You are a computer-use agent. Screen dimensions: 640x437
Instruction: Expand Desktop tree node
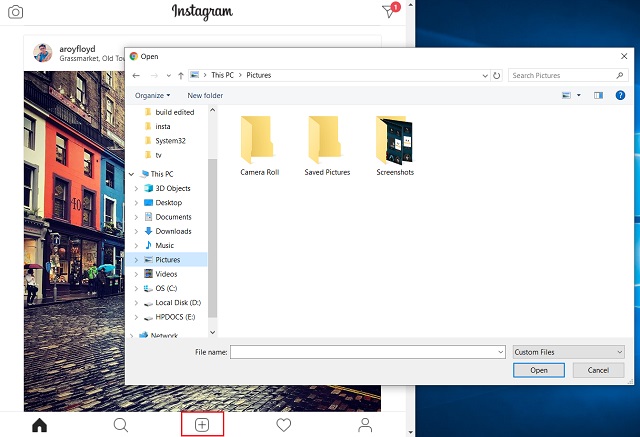coord(136,203)
